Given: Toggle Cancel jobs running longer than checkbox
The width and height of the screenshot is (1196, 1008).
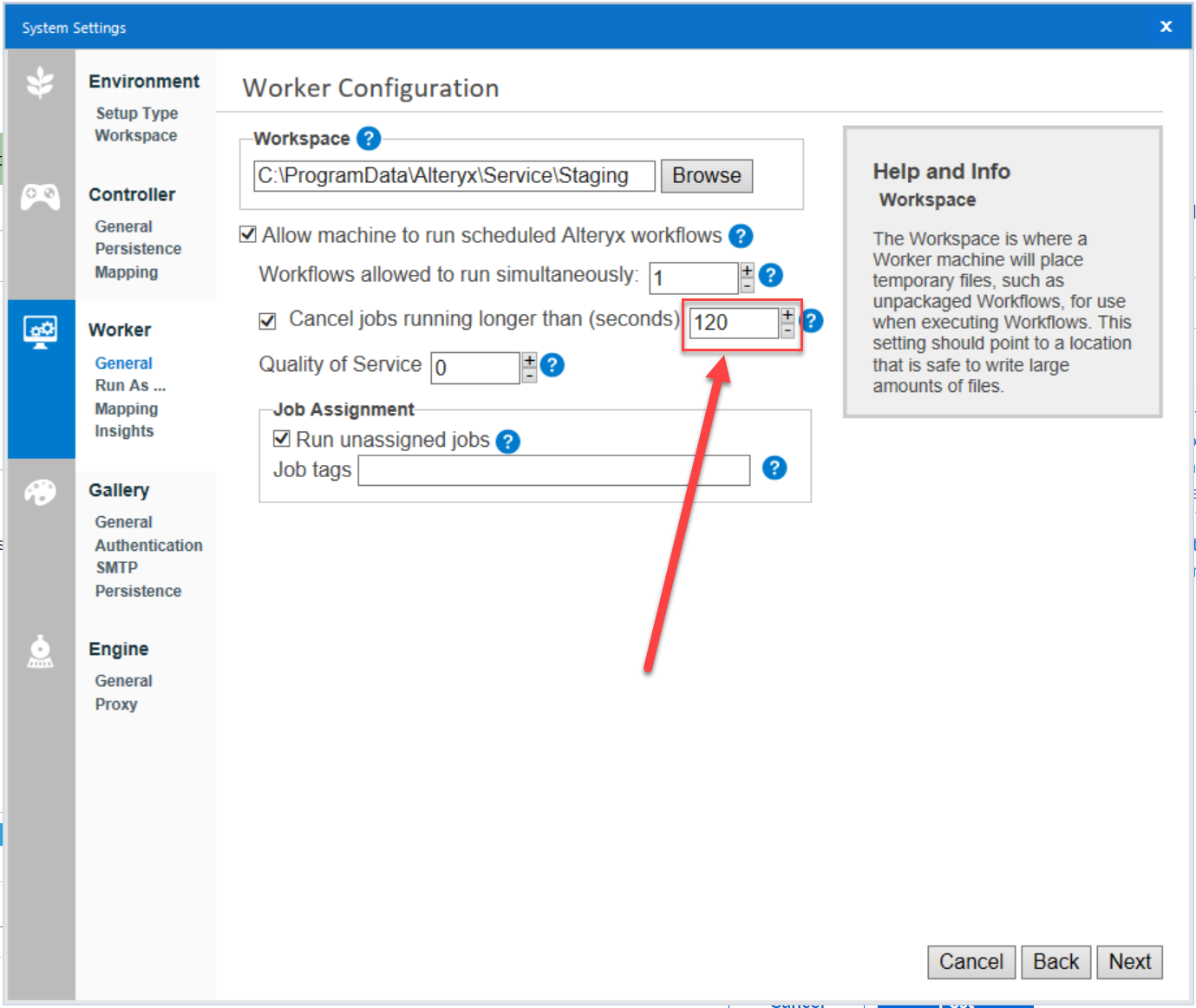Looking at the screenshot, I should pyautogui.click(x=267, y=320).
